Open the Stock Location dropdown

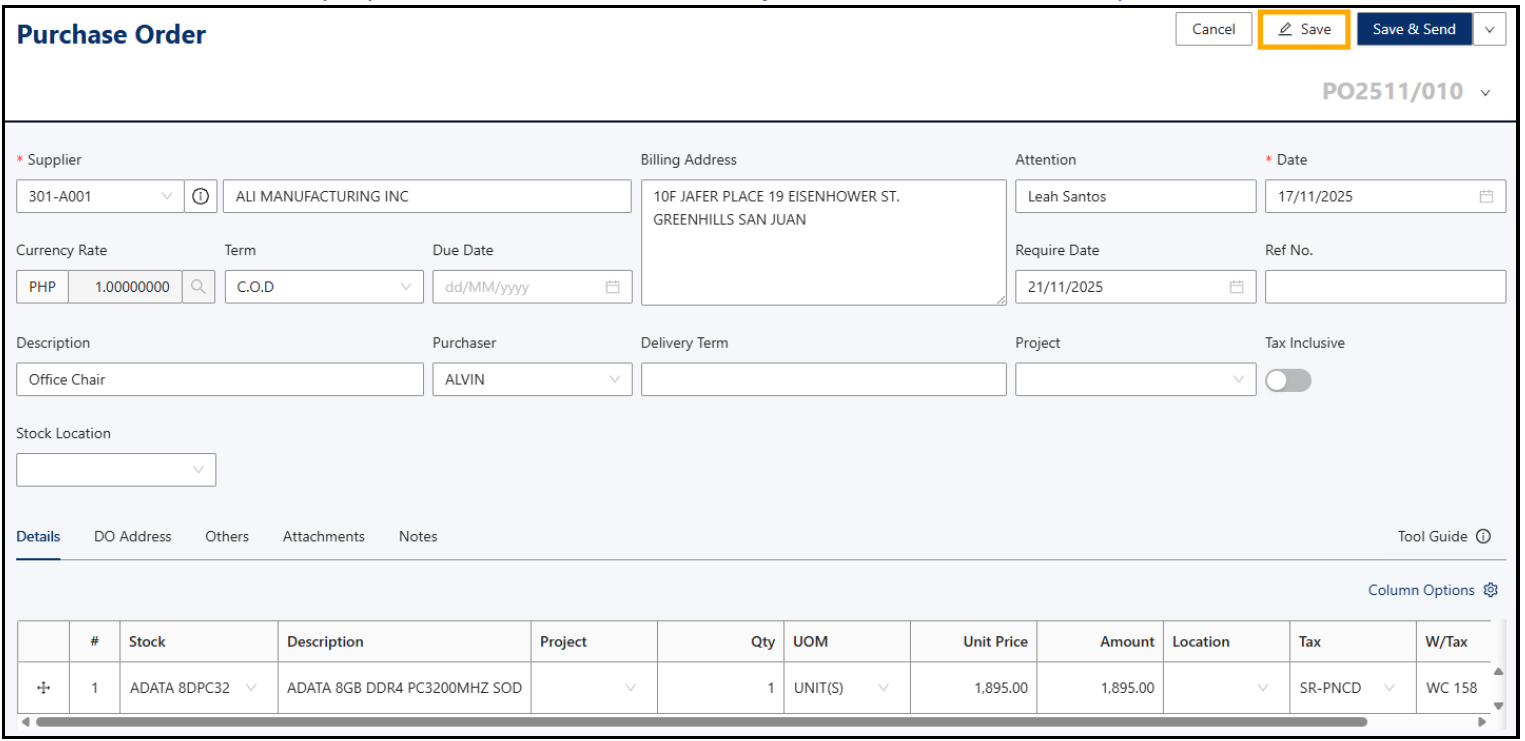(198, 470)
